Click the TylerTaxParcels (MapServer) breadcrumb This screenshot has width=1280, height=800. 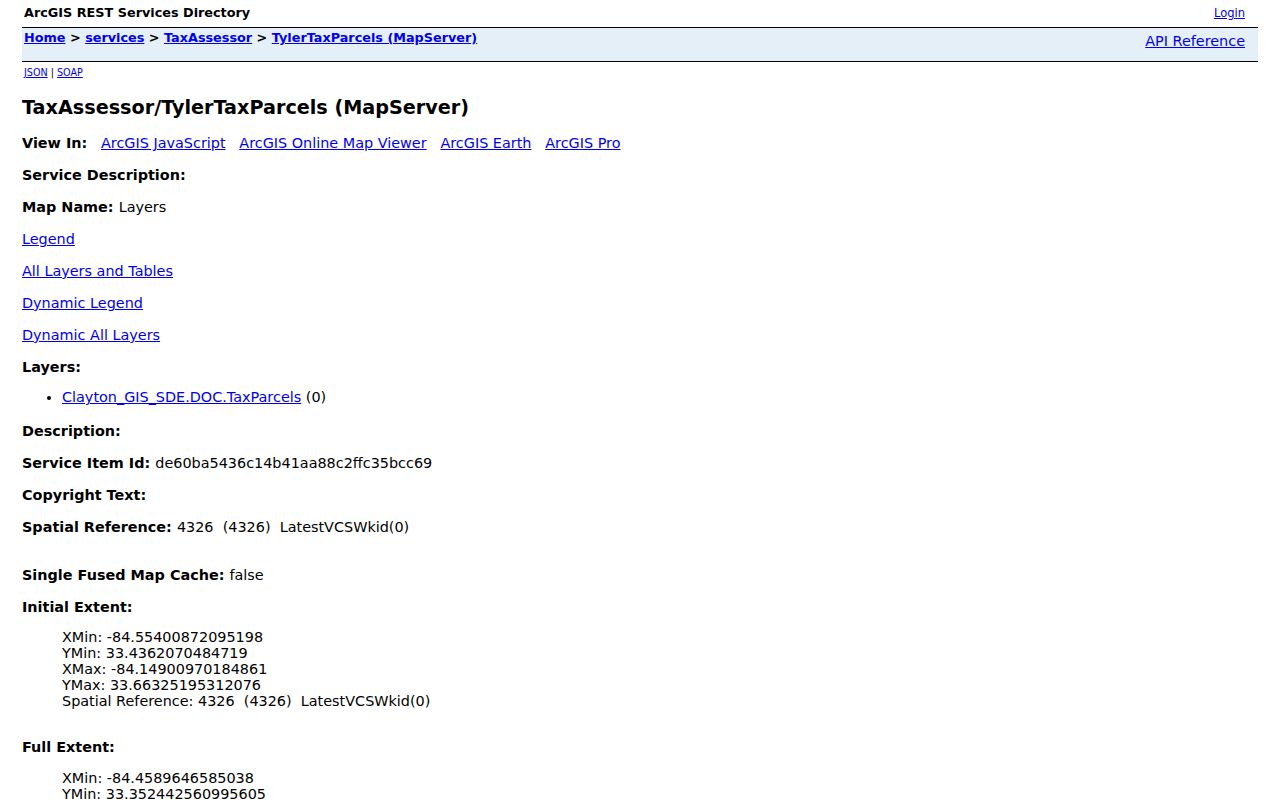(374, 38)
